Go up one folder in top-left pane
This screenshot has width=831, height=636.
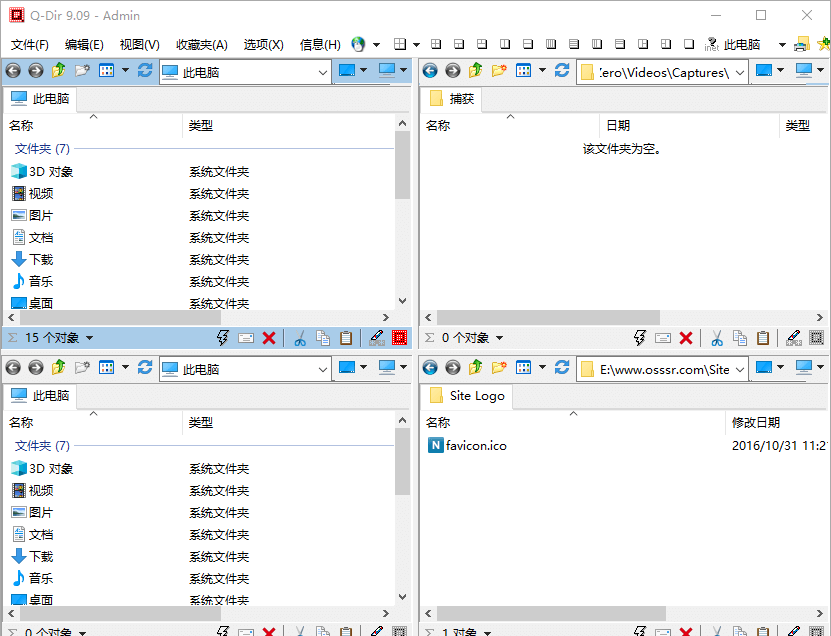coord(58,70)
